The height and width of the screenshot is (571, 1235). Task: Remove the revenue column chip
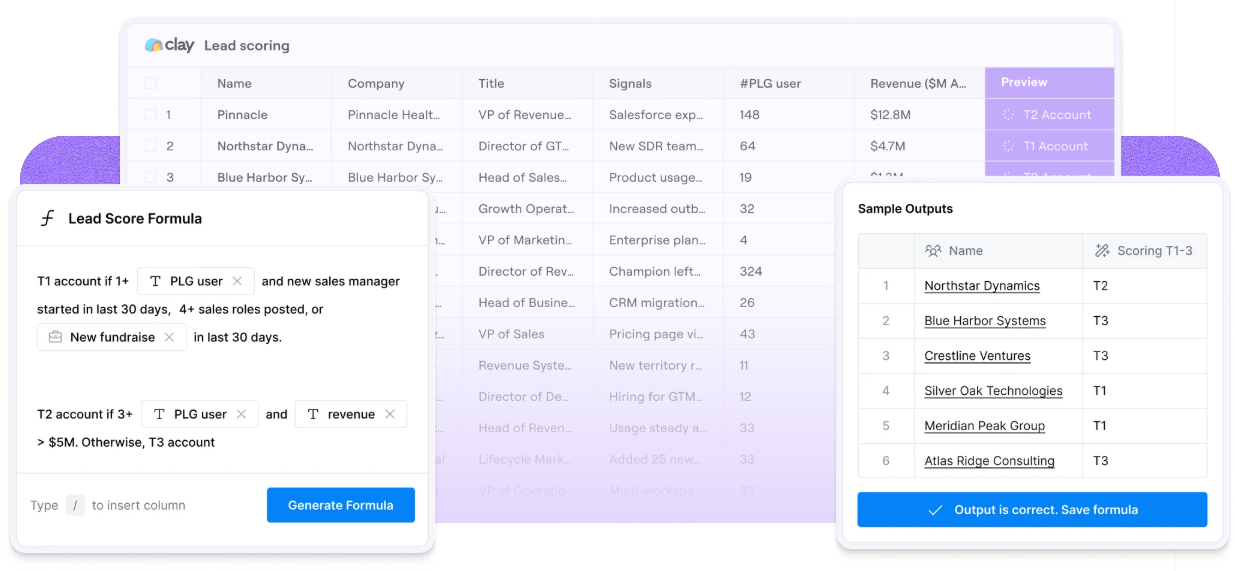390,414
